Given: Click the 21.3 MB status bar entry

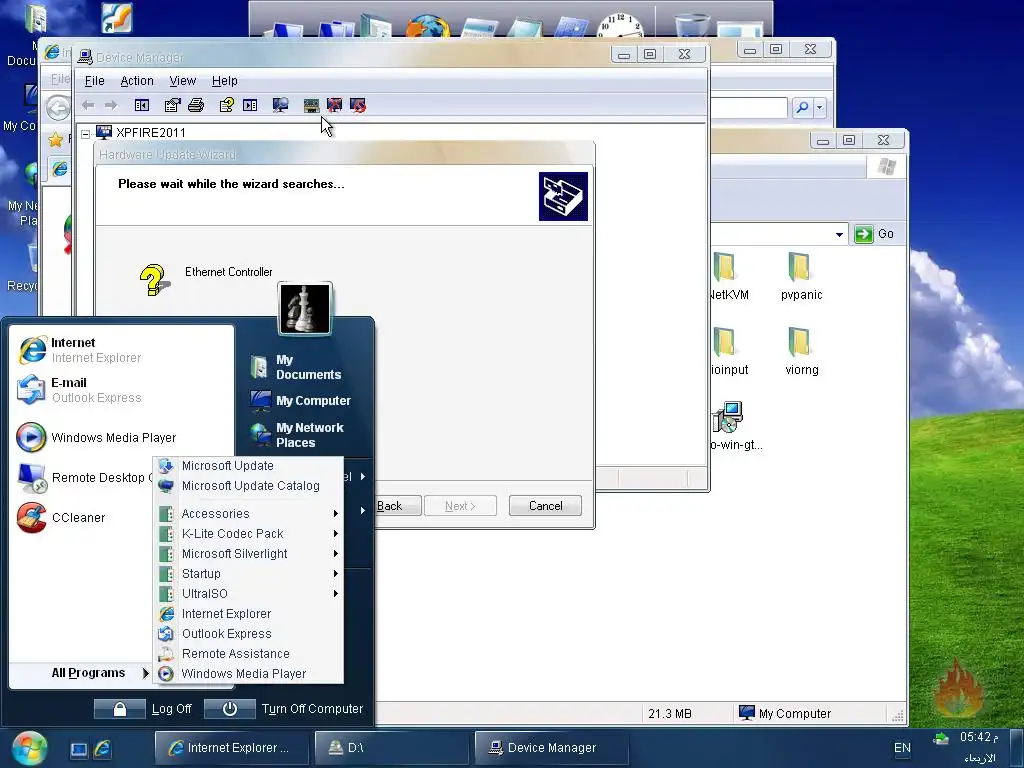Looking at the screenshot, I should coord(670,714).
